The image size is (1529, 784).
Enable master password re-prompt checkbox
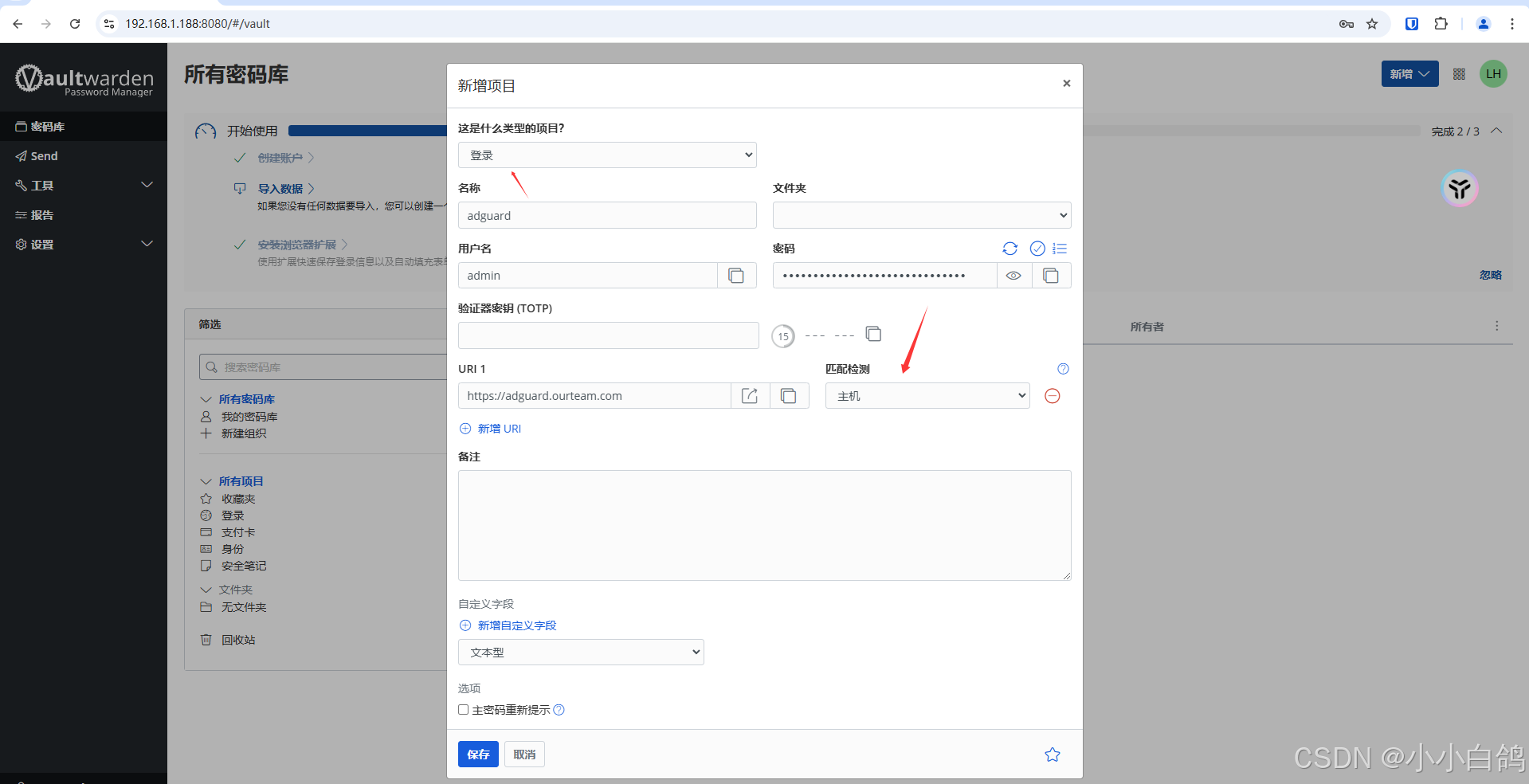[x=463, y=710]
